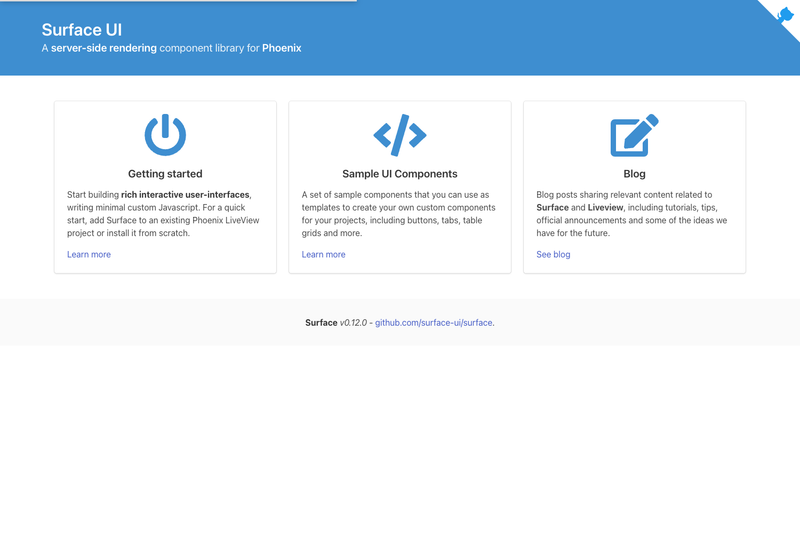Screen dimensions: 800x533
Task: Click the Sample UI Components description paragraph
Action: [x=398, y=214]
